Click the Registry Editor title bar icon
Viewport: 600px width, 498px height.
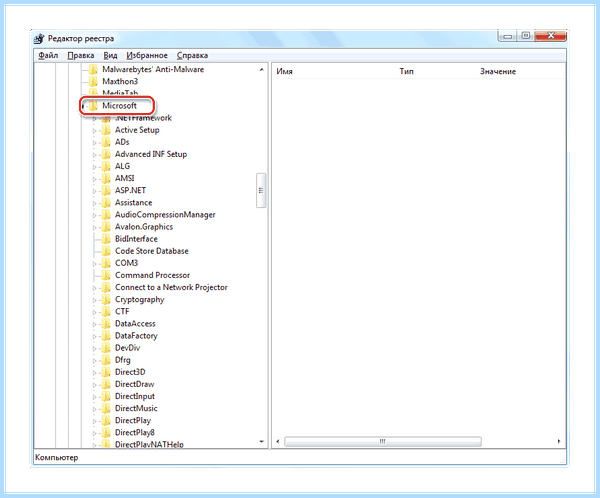pyautogui.click(x=39, y=39)
